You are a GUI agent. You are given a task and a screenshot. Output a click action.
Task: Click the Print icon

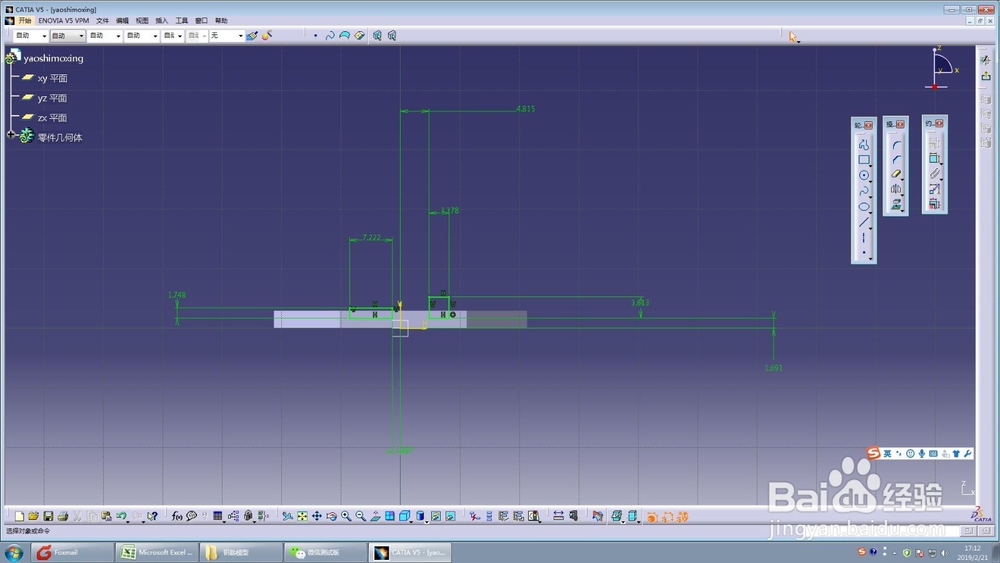62,516
